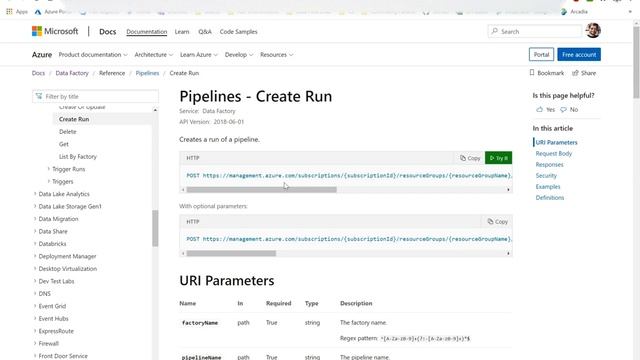Click Docs breadcrumb
Viewport: 640px width, 360px height.
pyautogui.click(x=38, y=73)
